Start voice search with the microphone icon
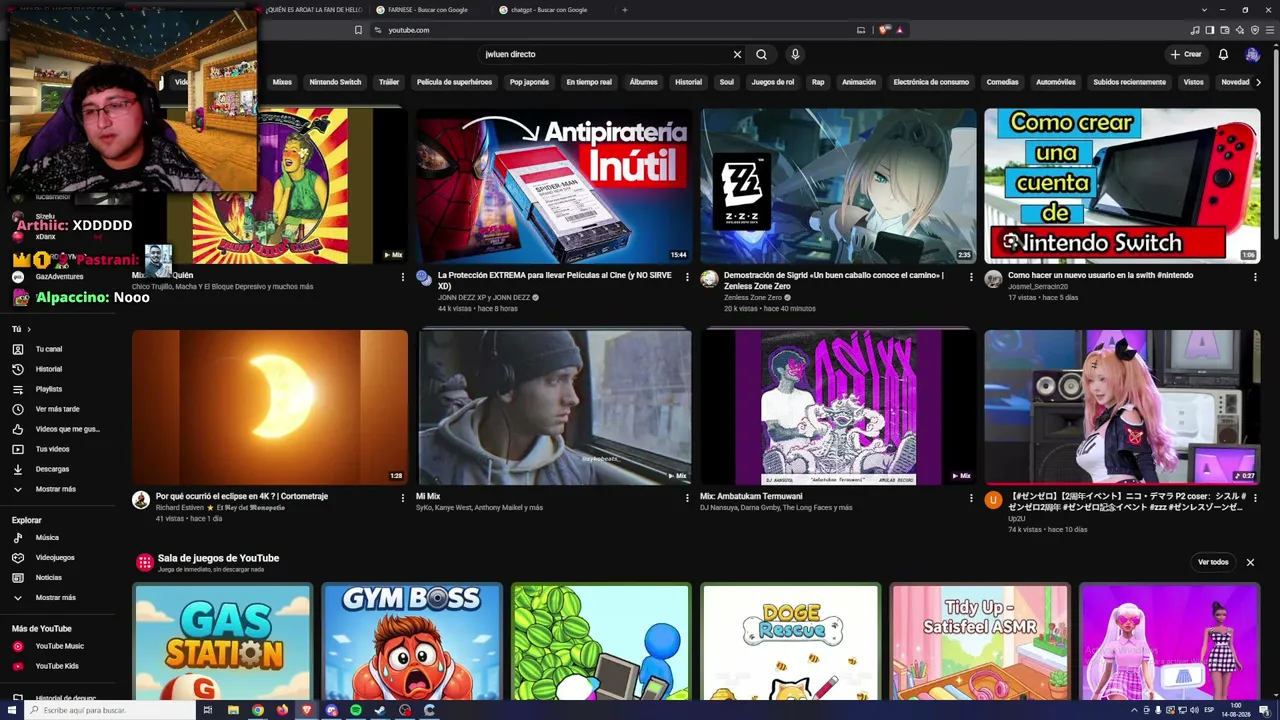 click(x=795, y=54)
